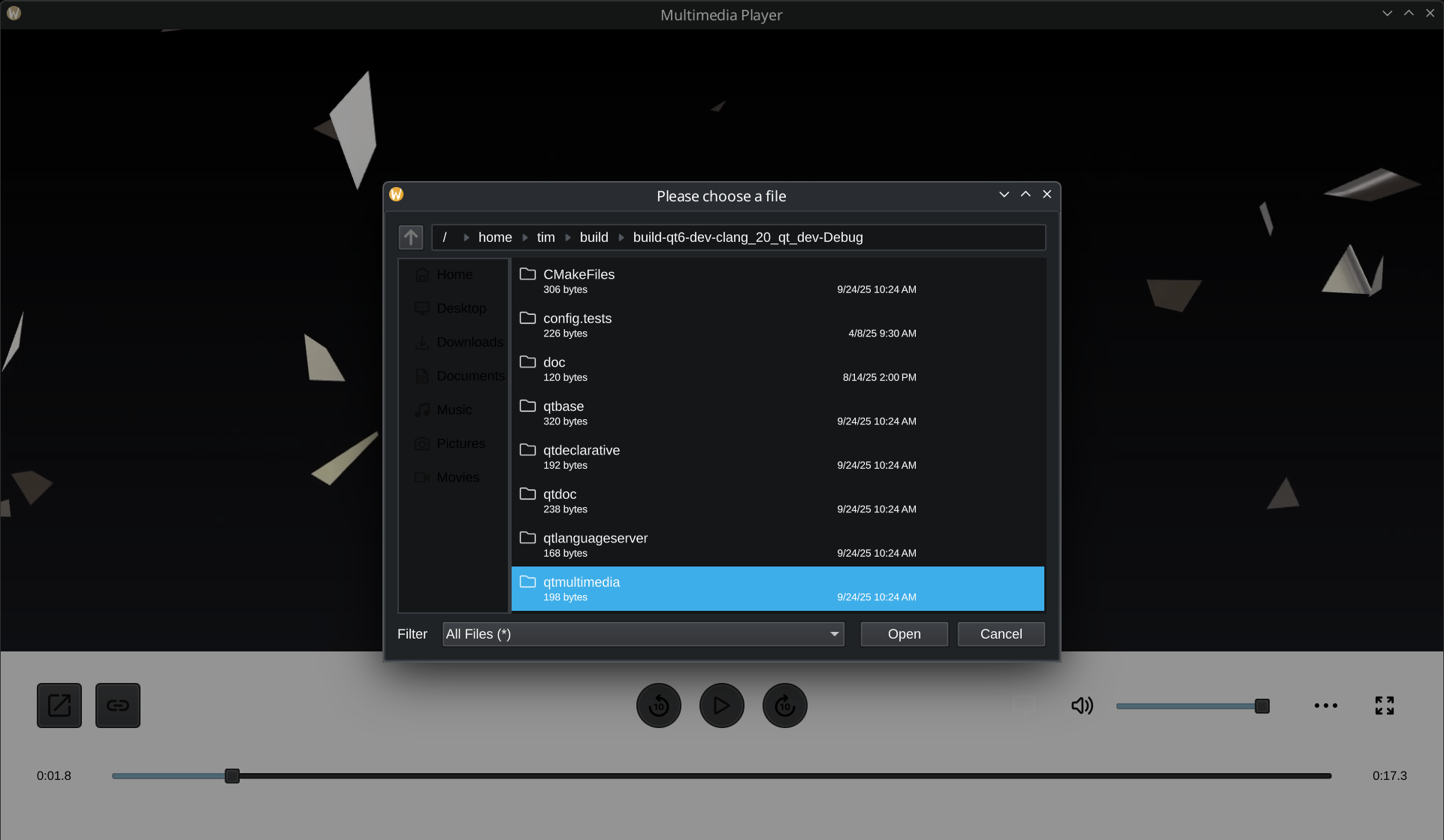Viewport: 1444px width, 840px height.
Task: Toggle fullscreen mode icon
Action: [1384, 706]
